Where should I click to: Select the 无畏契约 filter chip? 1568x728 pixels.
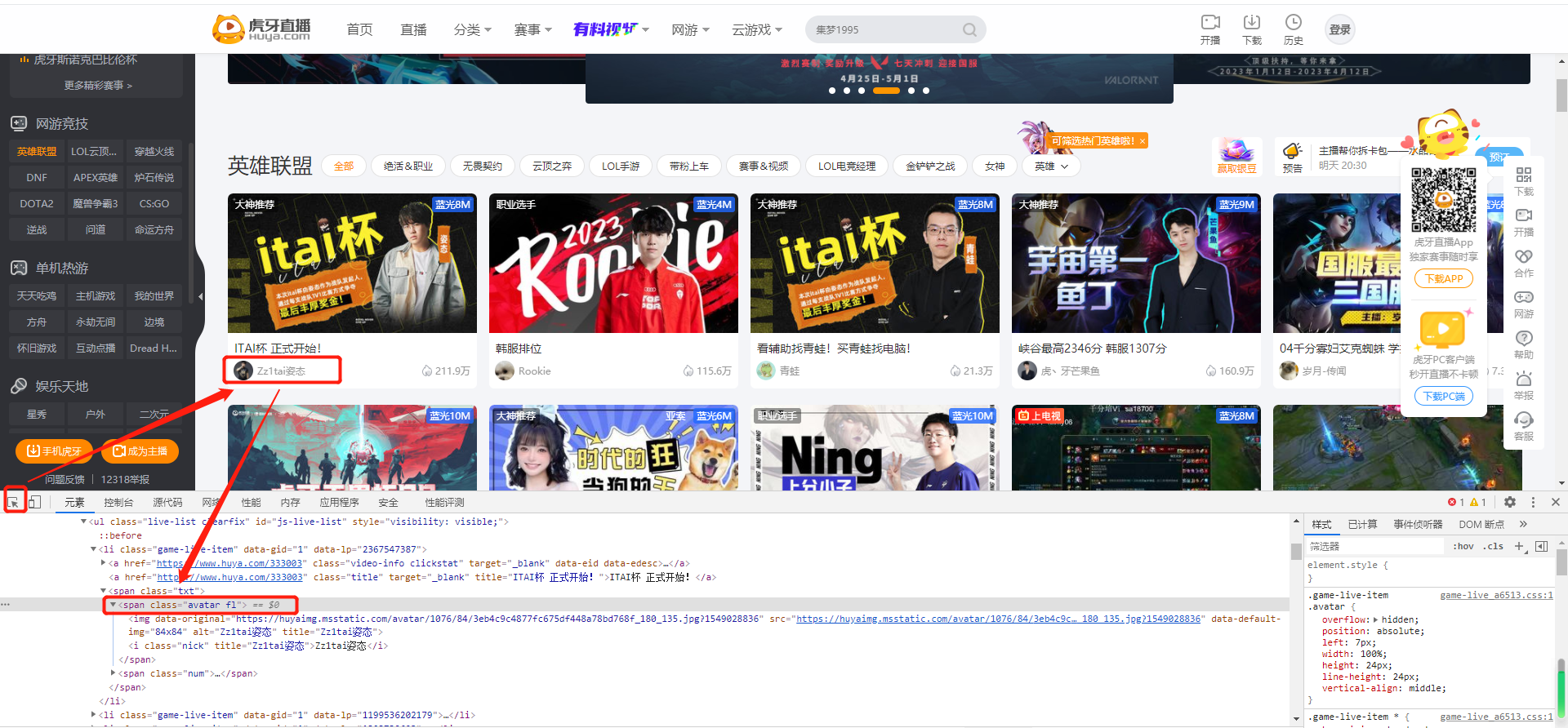click(x=482, y=166)
